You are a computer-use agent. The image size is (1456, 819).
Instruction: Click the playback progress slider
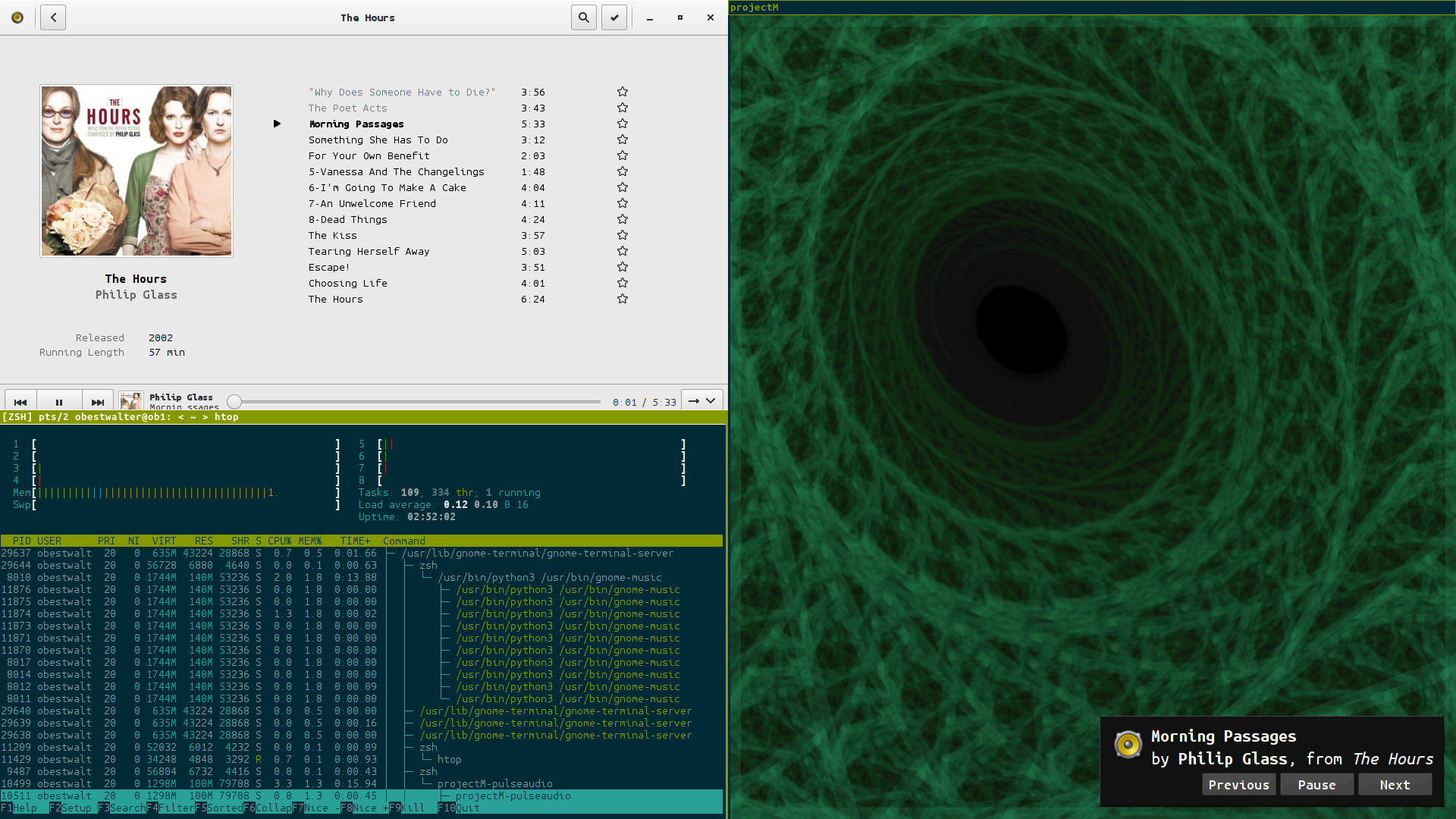pyautogui.click(x=417, y=402)
